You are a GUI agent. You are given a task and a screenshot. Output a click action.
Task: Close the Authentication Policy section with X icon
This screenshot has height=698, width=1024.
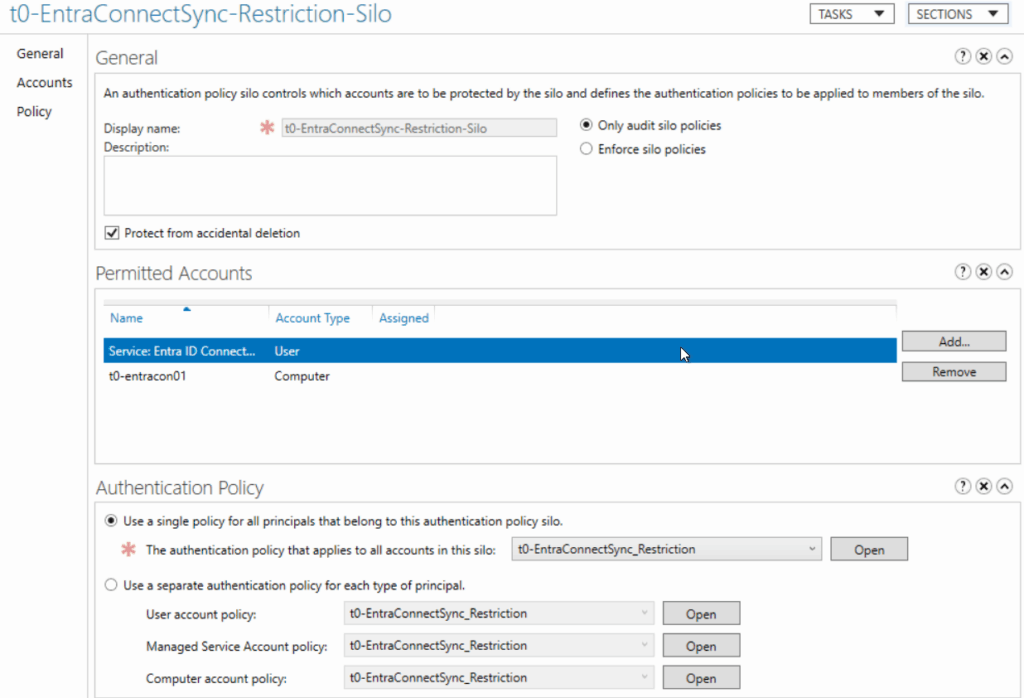(x=983, y=487)
